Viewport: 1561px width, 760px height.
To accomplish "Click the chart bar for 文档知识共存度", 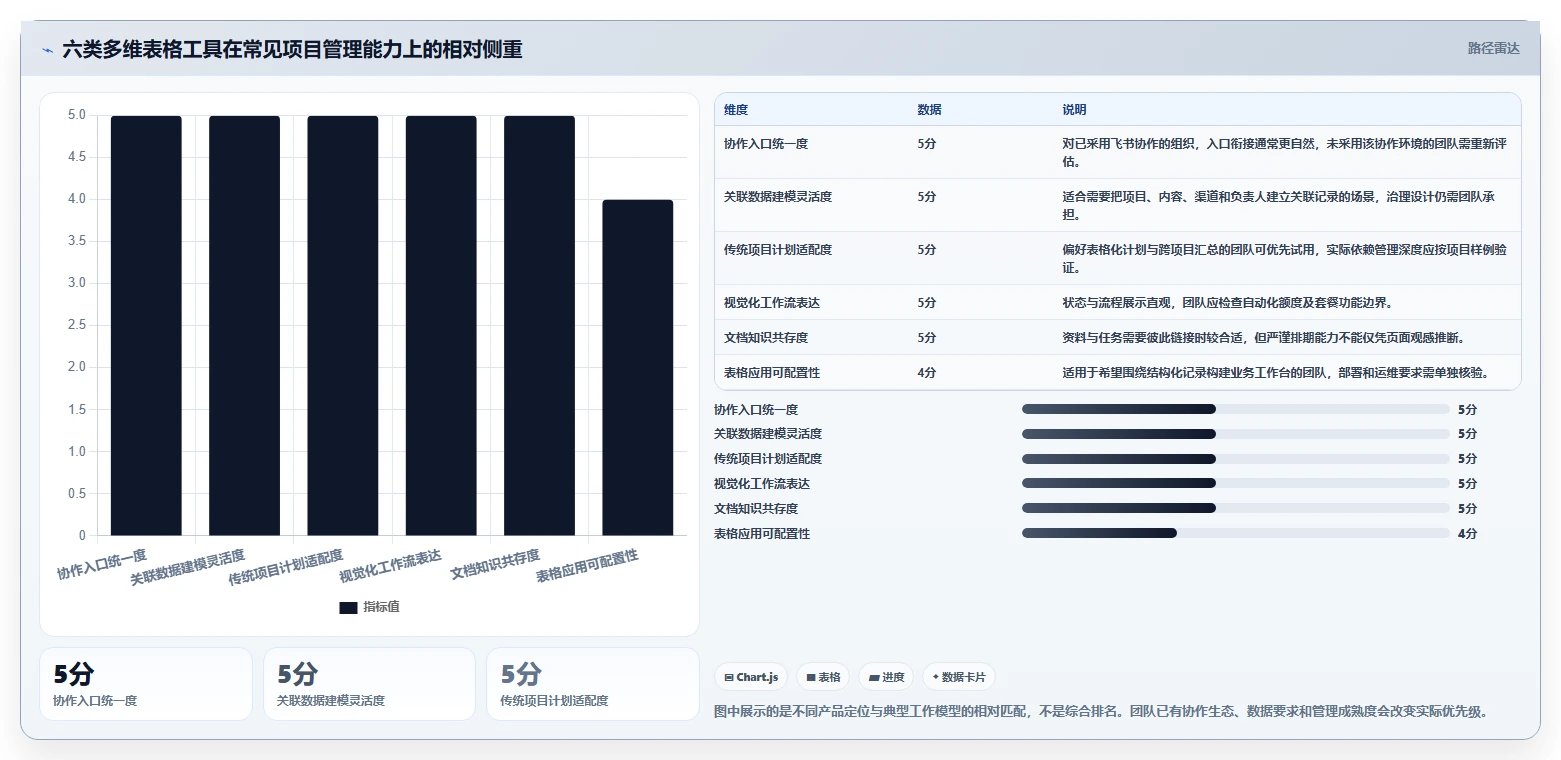I will tap(539, 325).
